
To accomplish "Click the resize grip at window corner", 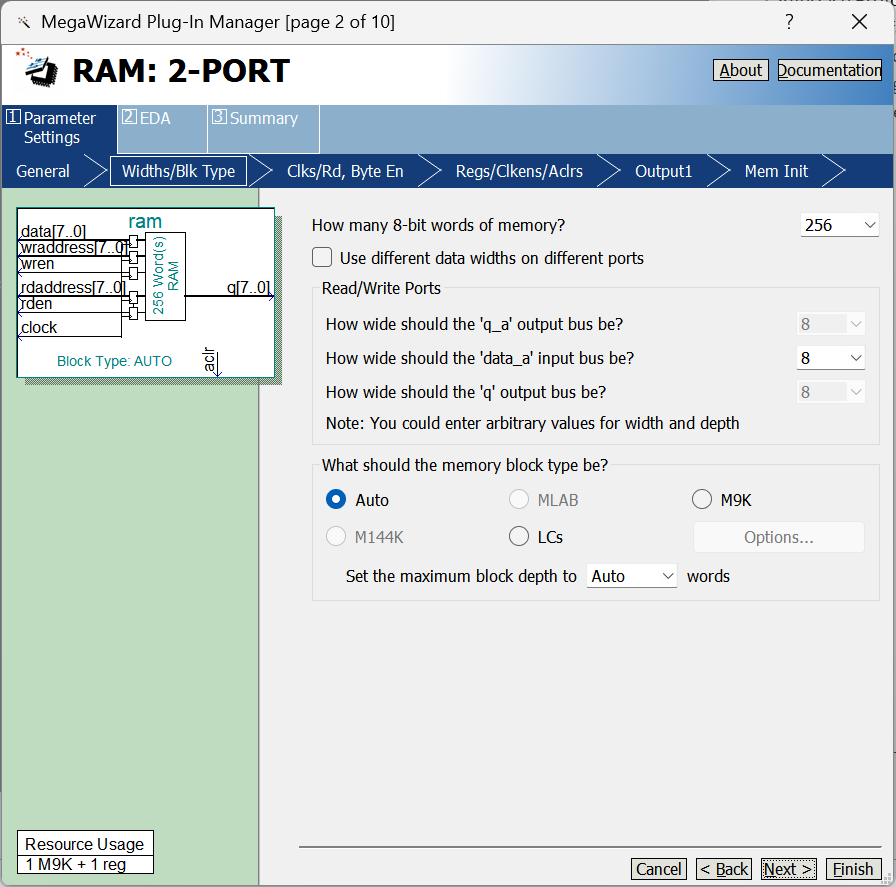I will [887, 879].
